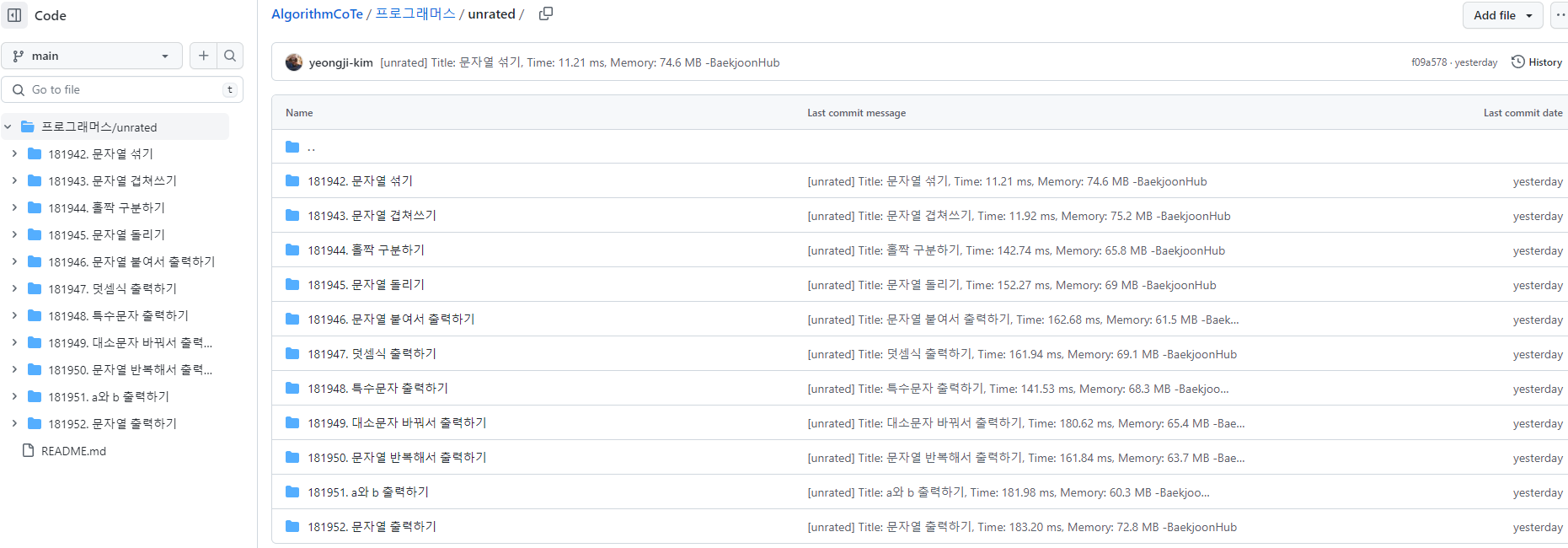Open the more options ellipsis button
Image resolution: width=1568 pixels, height=548 pixels.
click(1560, 15)
